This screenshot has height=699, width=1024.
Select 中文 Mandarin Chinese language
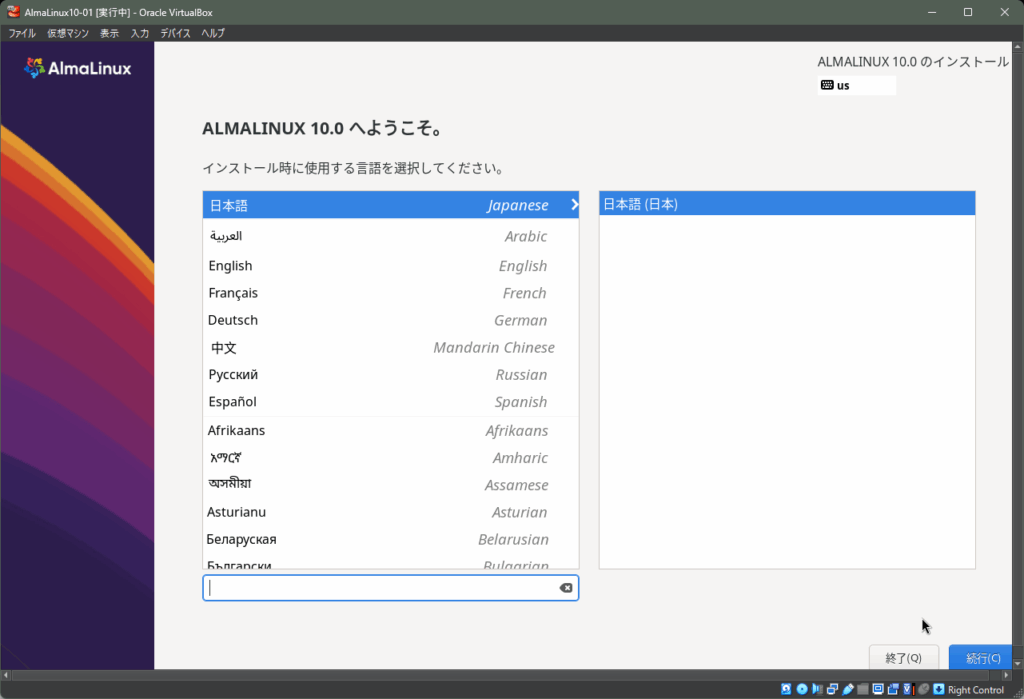[x=391, y=348]
